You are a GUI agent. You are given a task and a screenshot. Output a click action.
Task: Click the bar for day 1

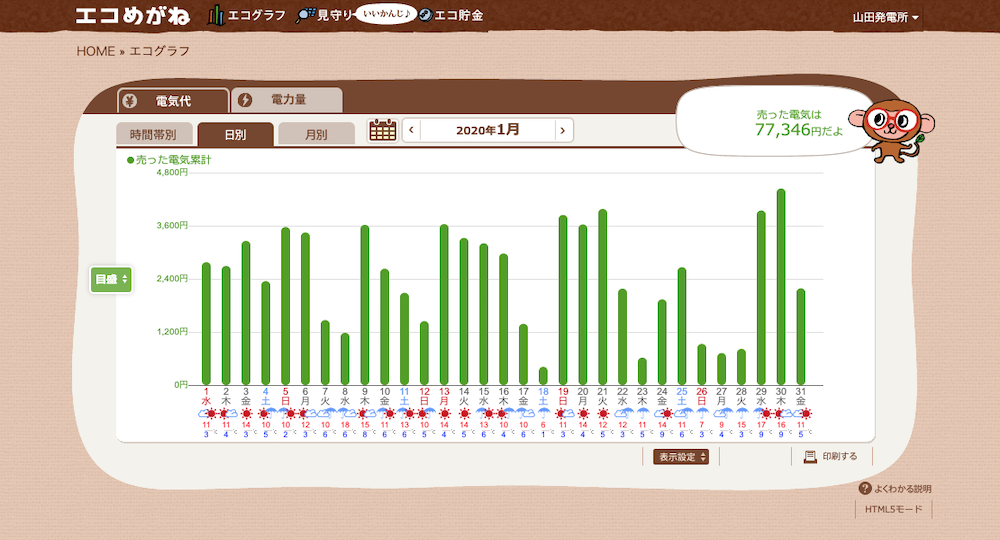(206, 324)
